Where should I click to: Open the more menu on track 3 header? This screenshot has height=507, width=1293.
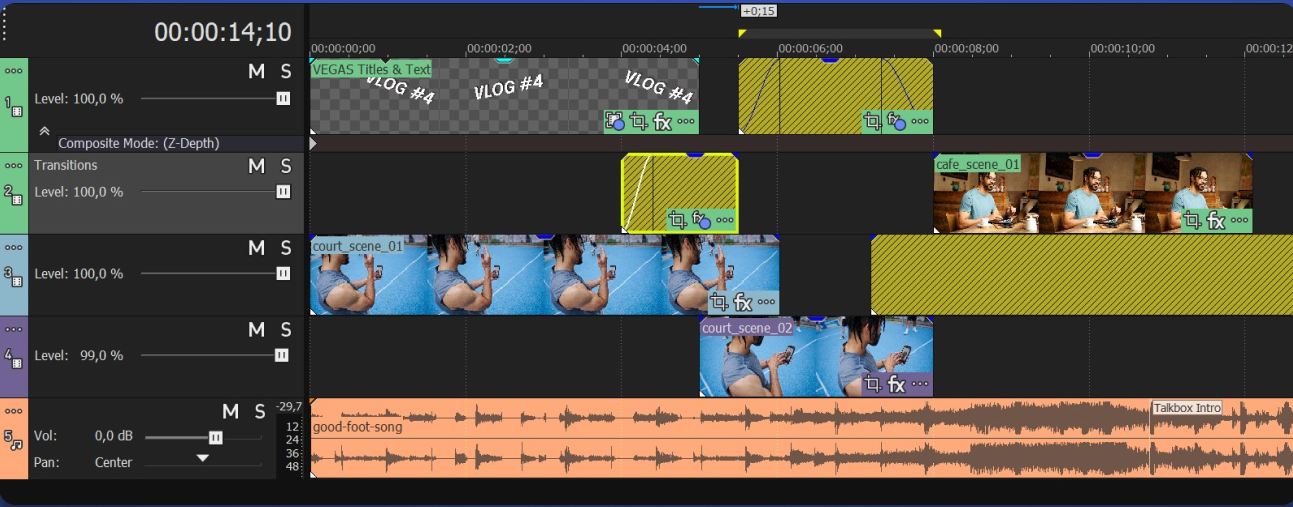(14, 247)
